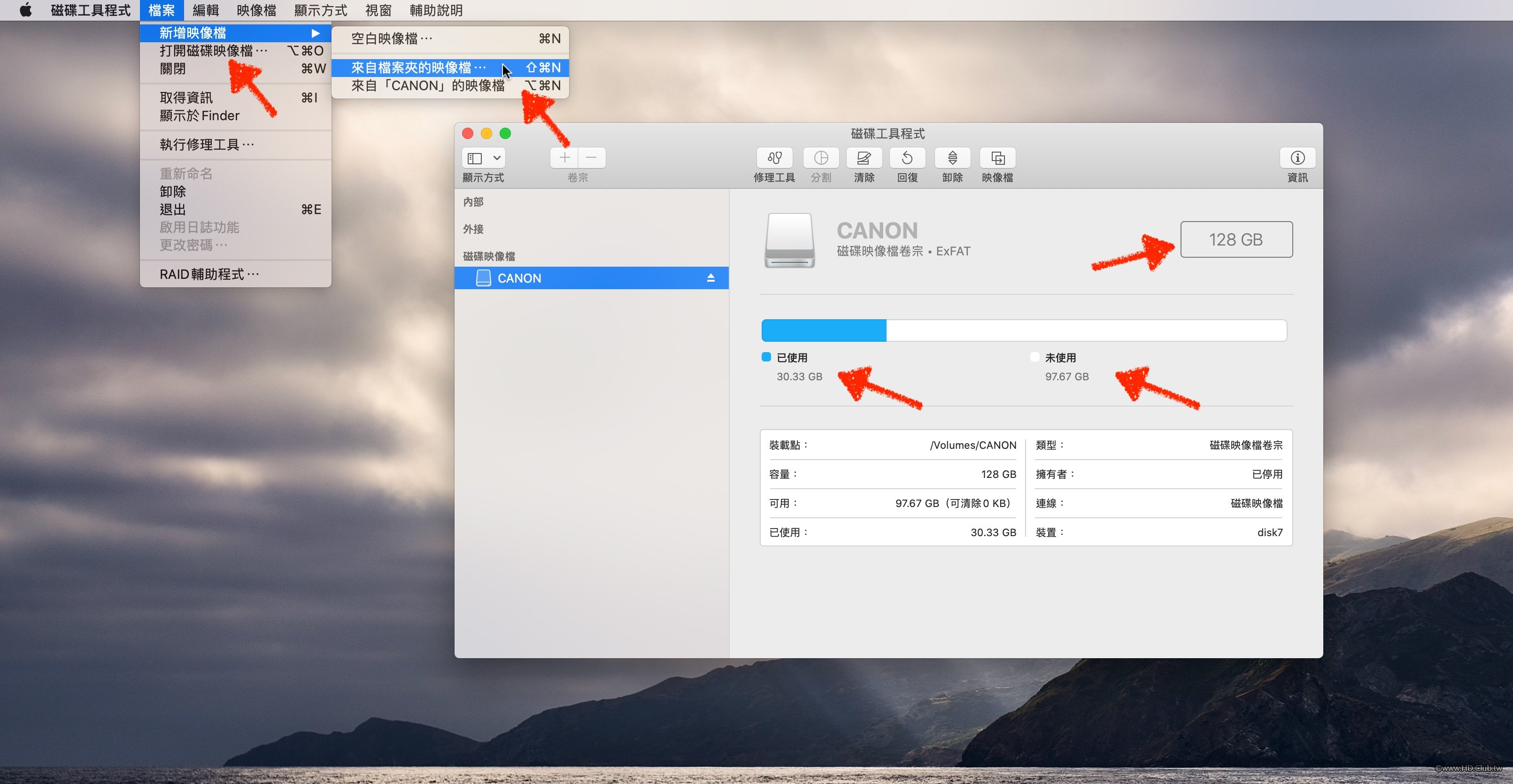This screenshot has width=1513, height=784.
Task: Click the blue used space usage bar
Action: [824, 330]
